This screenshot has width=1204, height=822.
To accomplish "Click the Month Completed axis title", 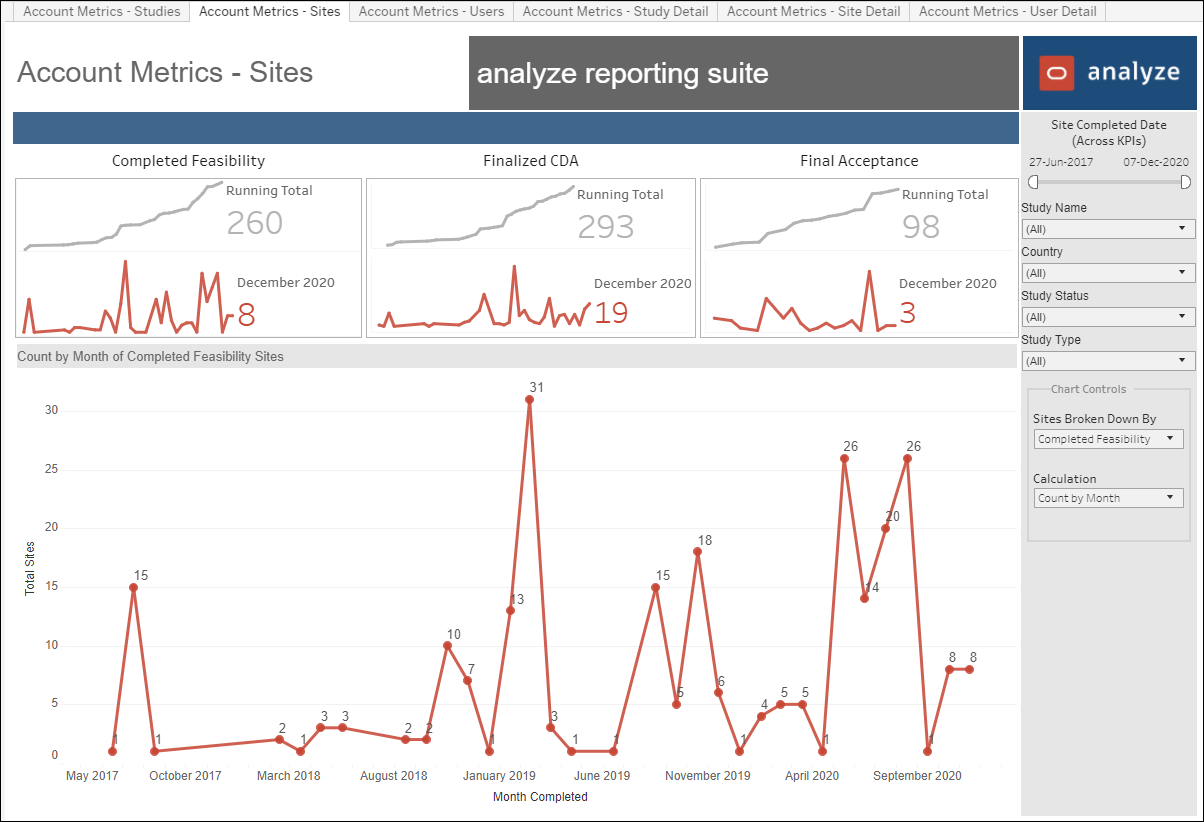I will [540, 797].
